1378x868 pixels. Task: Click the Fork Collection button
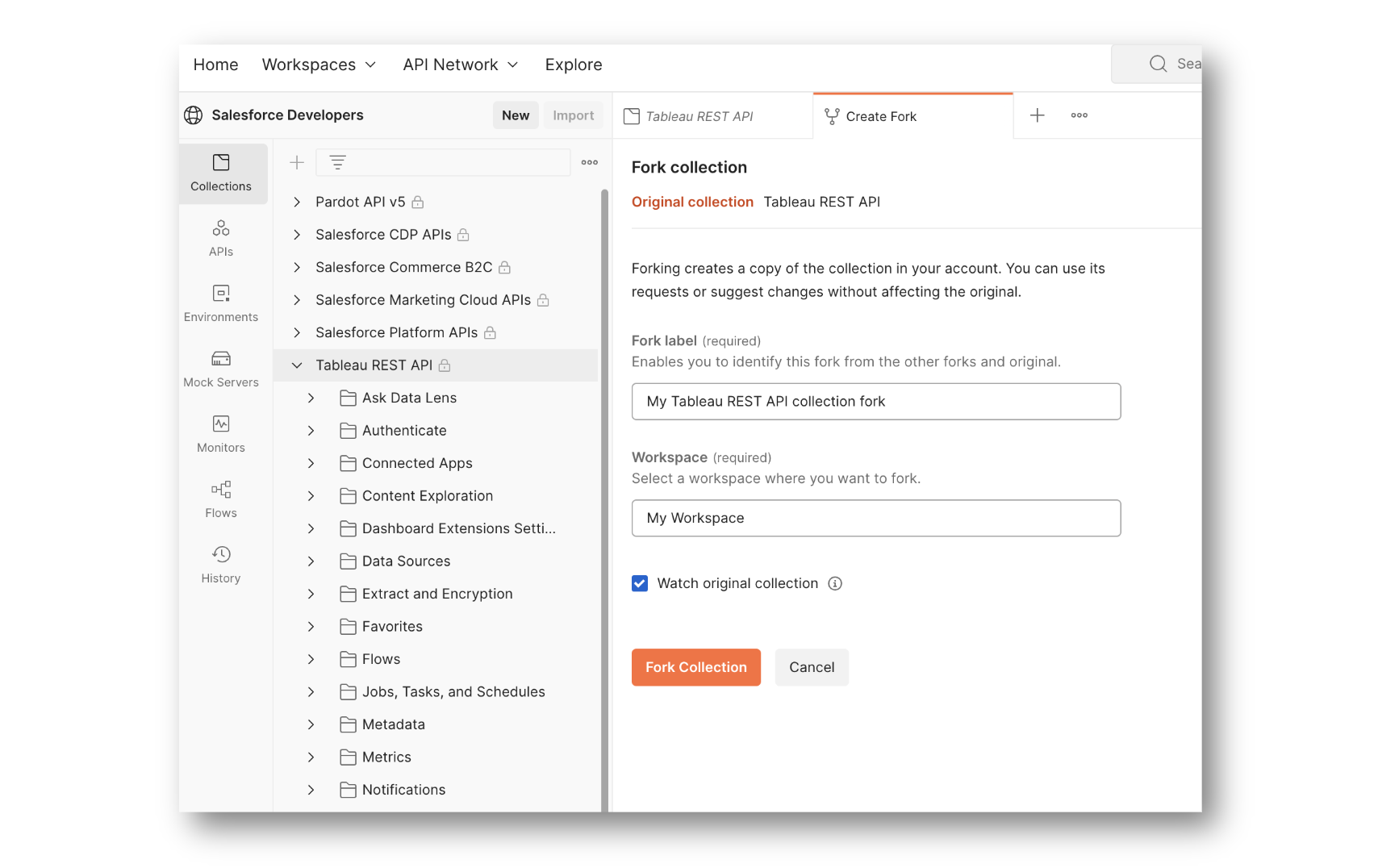coord(696,667)
